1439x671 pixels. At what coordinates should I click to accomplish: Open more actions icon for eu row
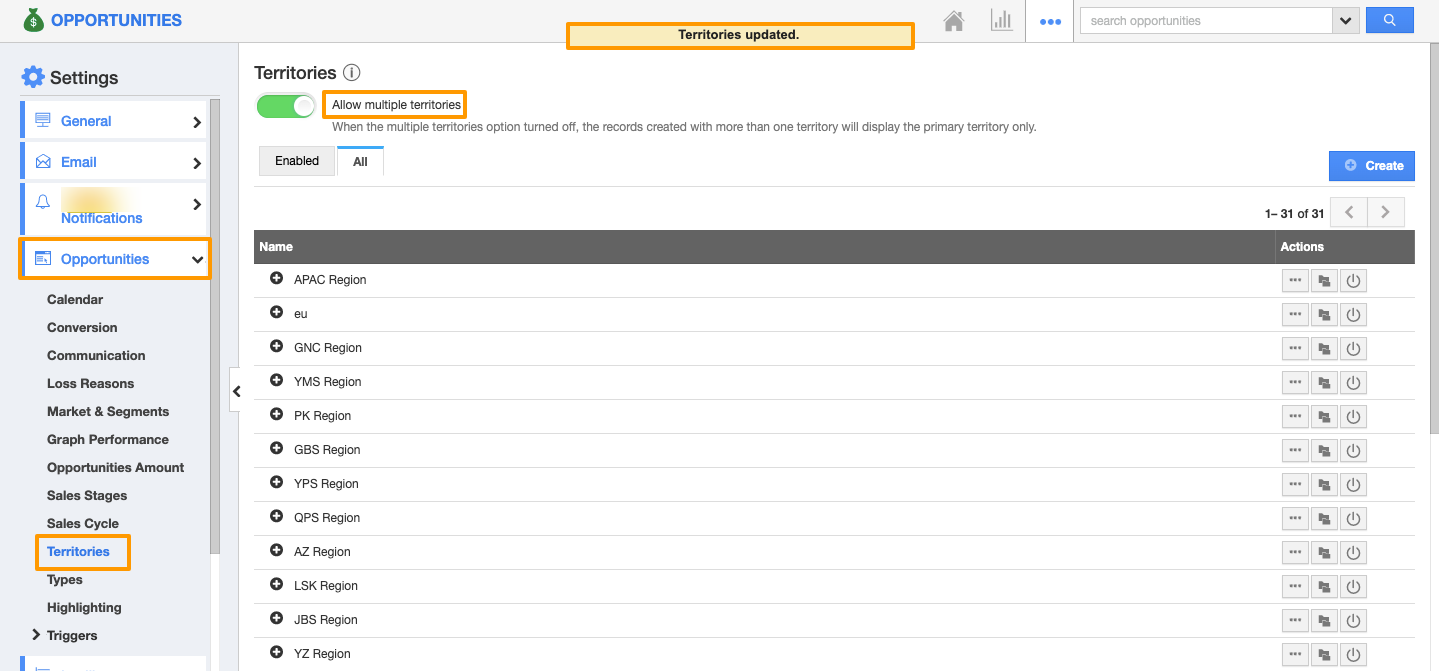(x=1295, y=315)
